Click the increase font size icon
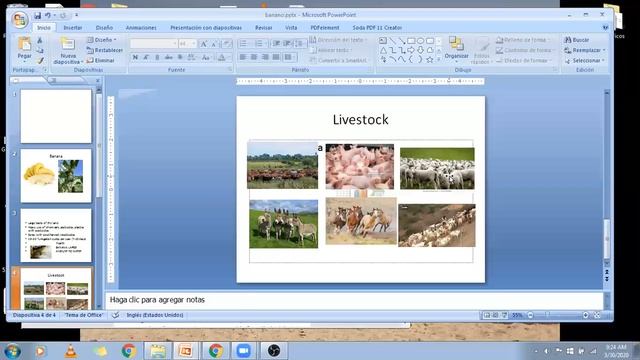This screenshot has width=640, height=360. coord(204,44)
